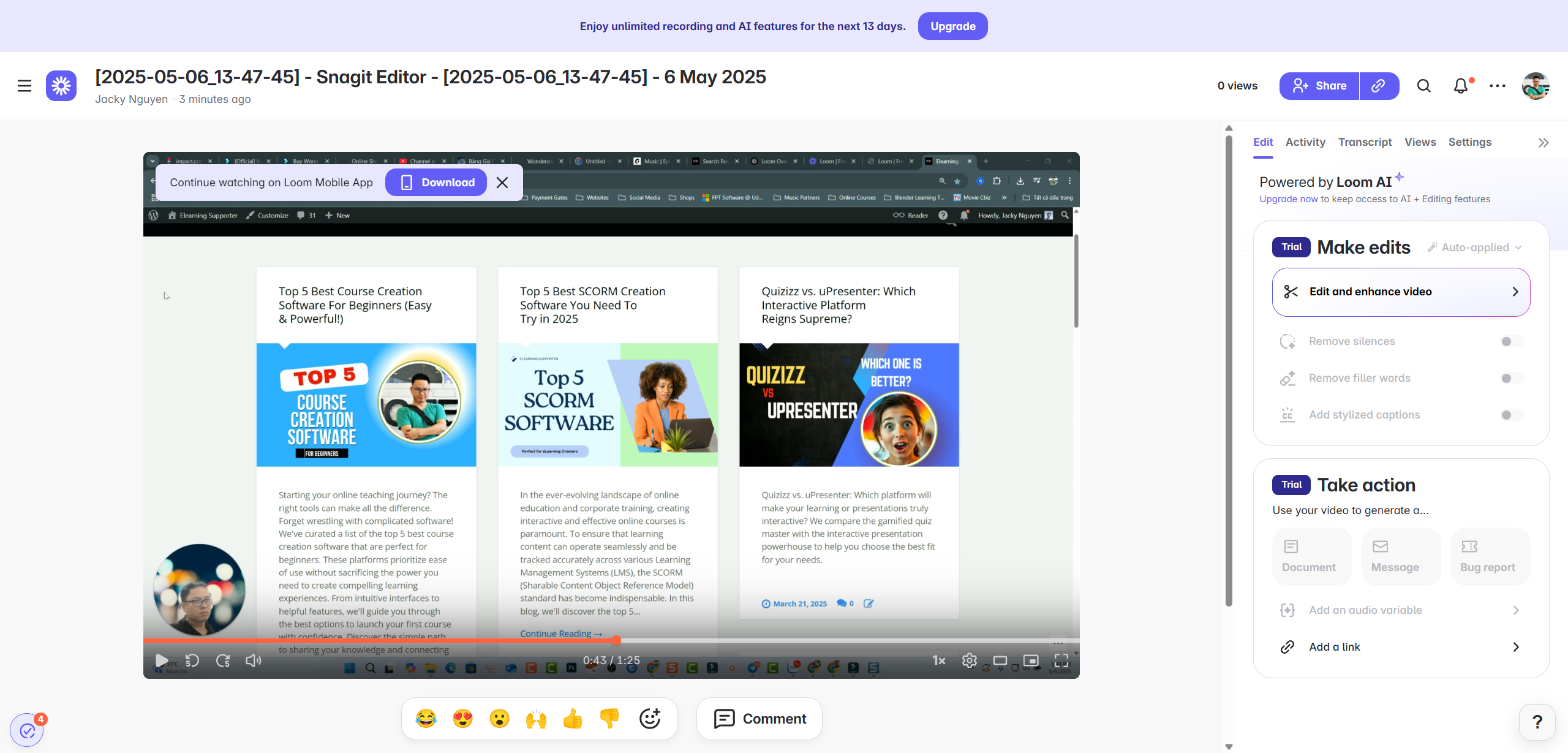Image resolution: width=1568 pixels, height=753 pixels.
Task: Open the notifications bell
Action: click(1461, 86)
